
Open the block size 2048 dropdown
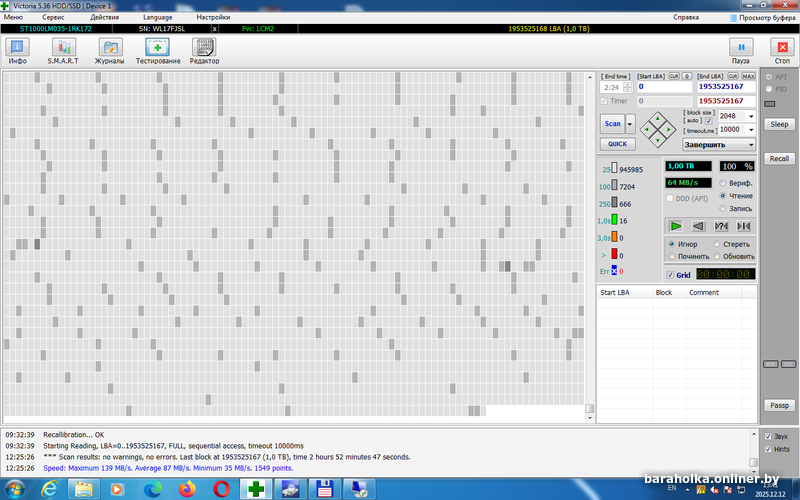[x=751, y=116]
